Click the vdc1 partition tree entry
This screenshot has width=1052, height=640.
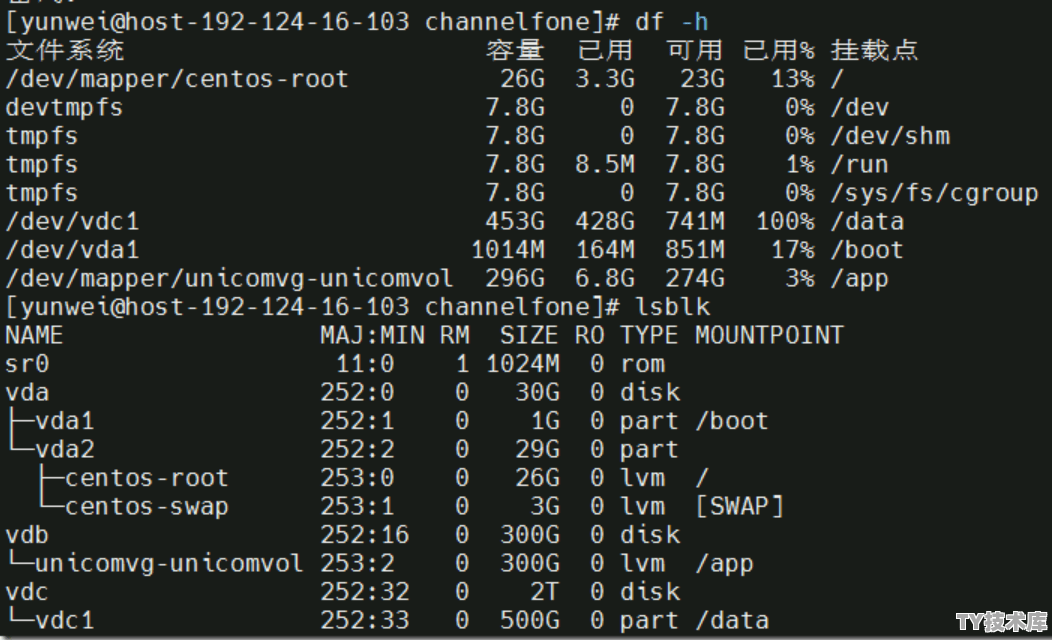64,620
